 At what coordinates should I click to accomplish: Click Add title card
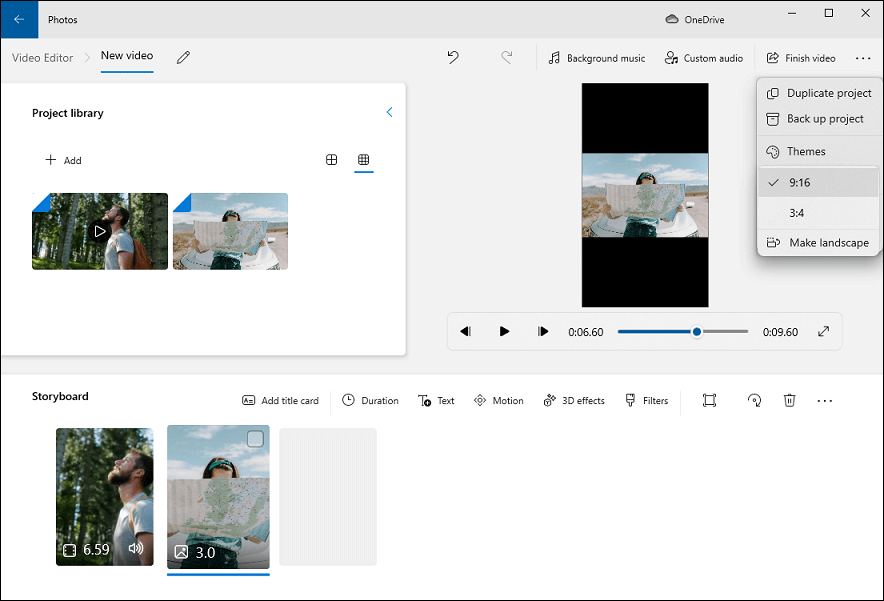click(x=280, y=400)
